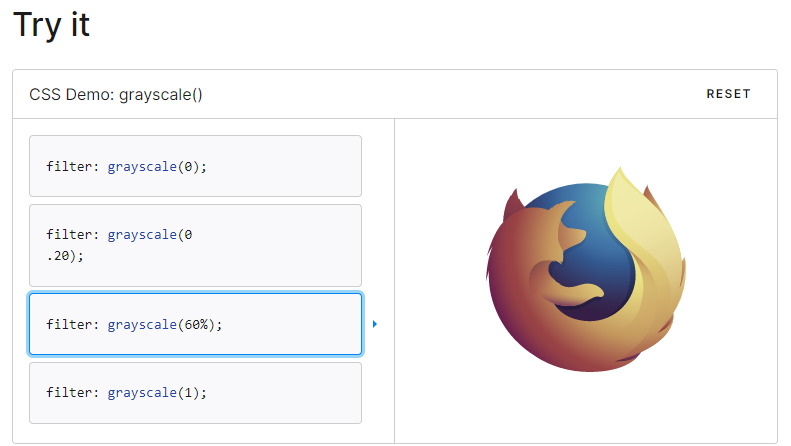Choose the grayscale(0.20) code example

point(195,245)
